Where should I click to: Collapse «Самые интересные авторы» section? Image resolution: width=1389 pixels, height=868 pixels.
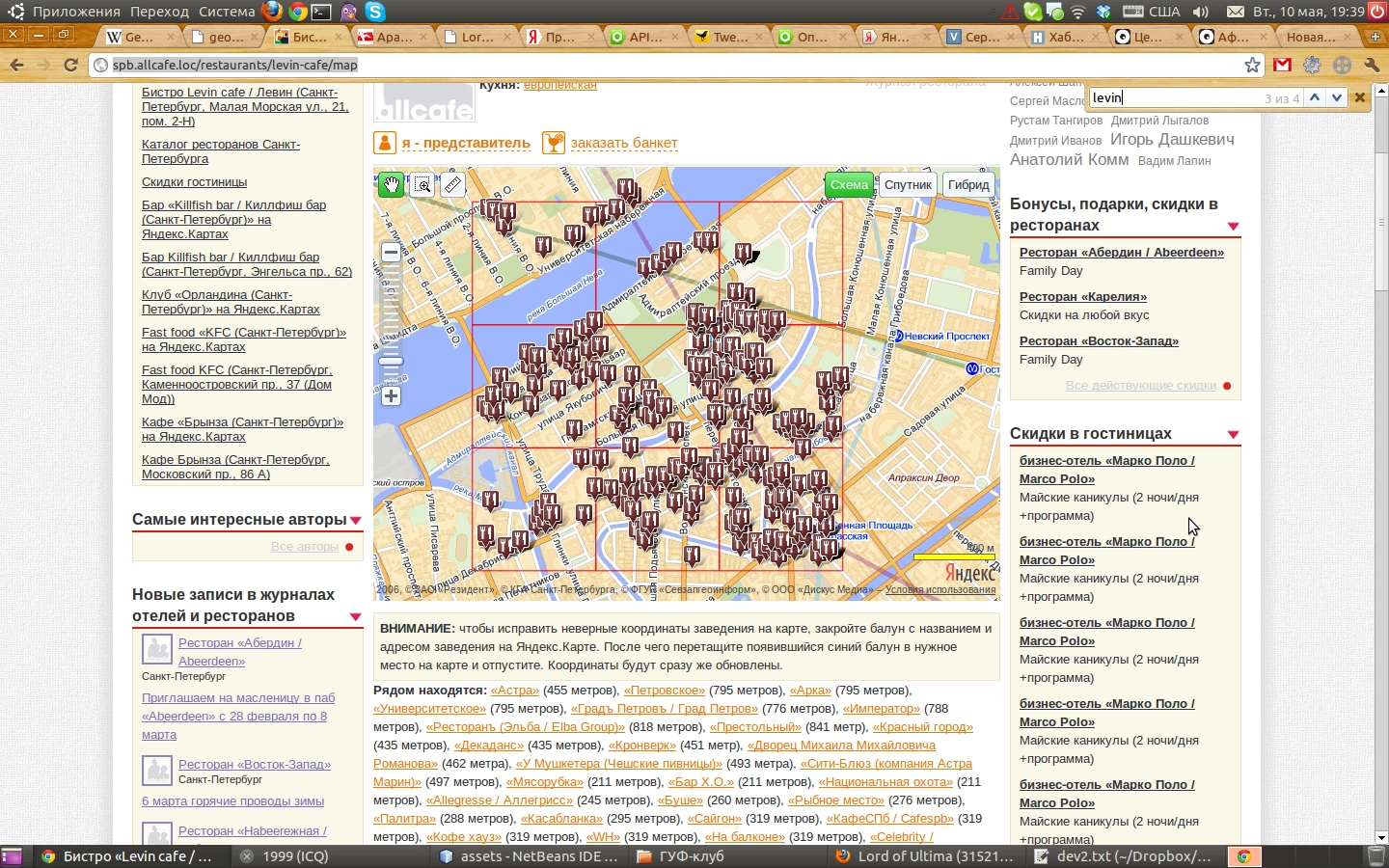356,521
